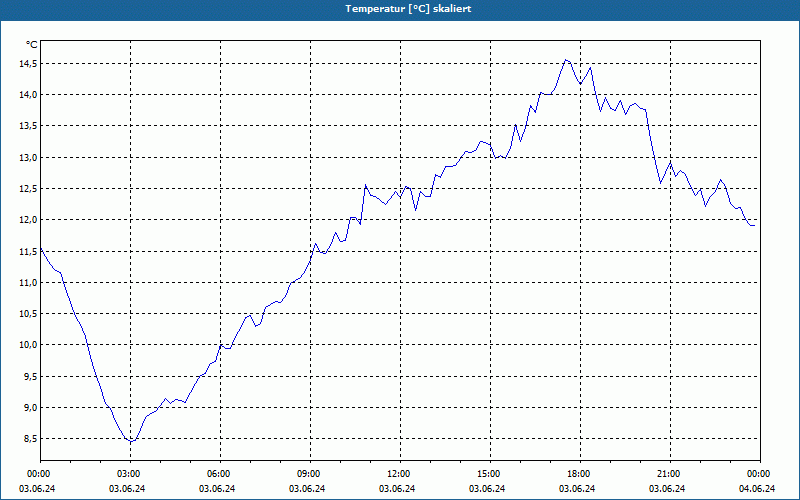Select the 8,5 y-axis label
This screenshot has height=500, width=800.
[x=30, y=439]
